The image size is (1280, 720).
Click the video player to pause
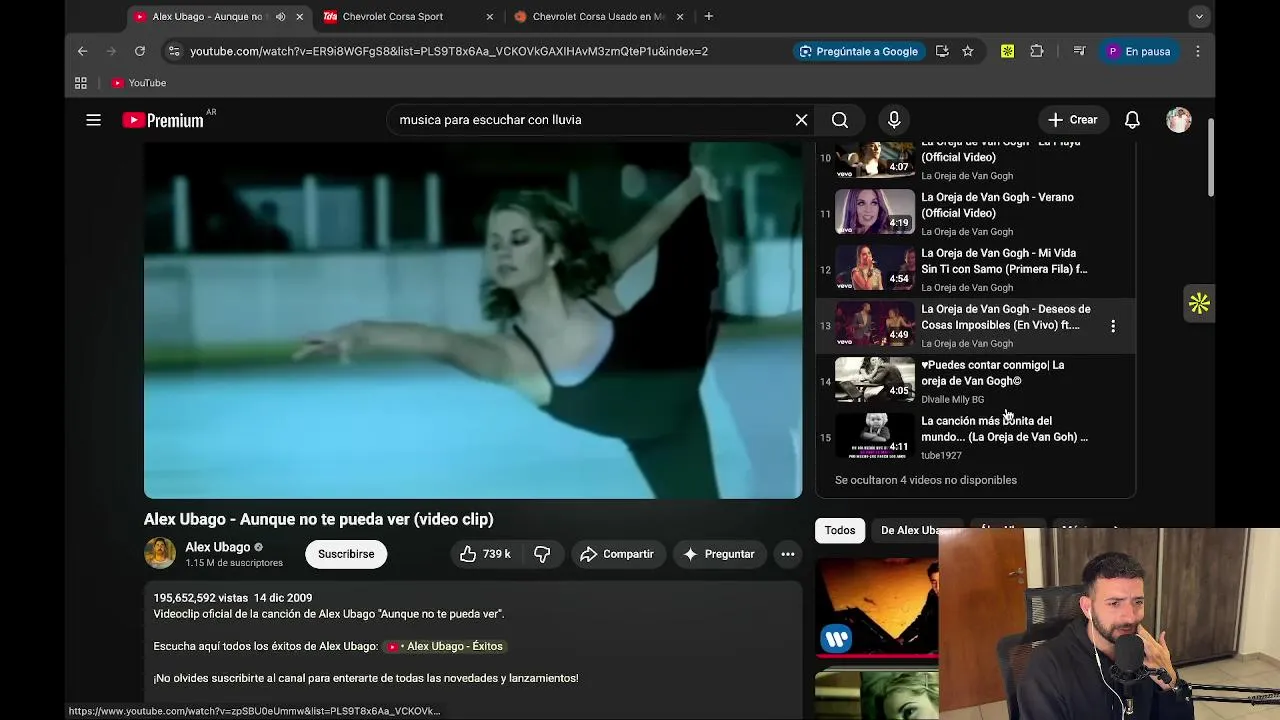(473, 320)
